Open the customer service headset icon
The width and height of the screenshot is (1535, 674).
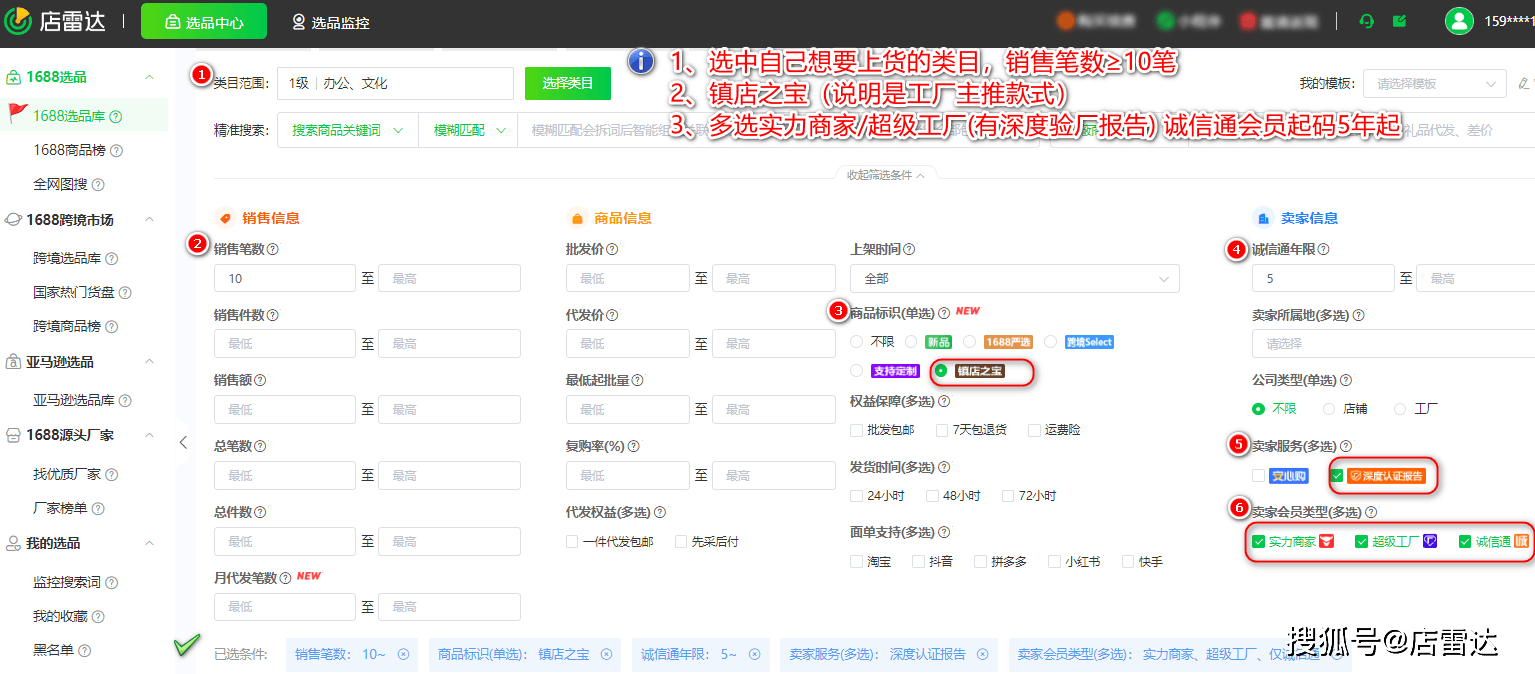(x=1367, y=21)
